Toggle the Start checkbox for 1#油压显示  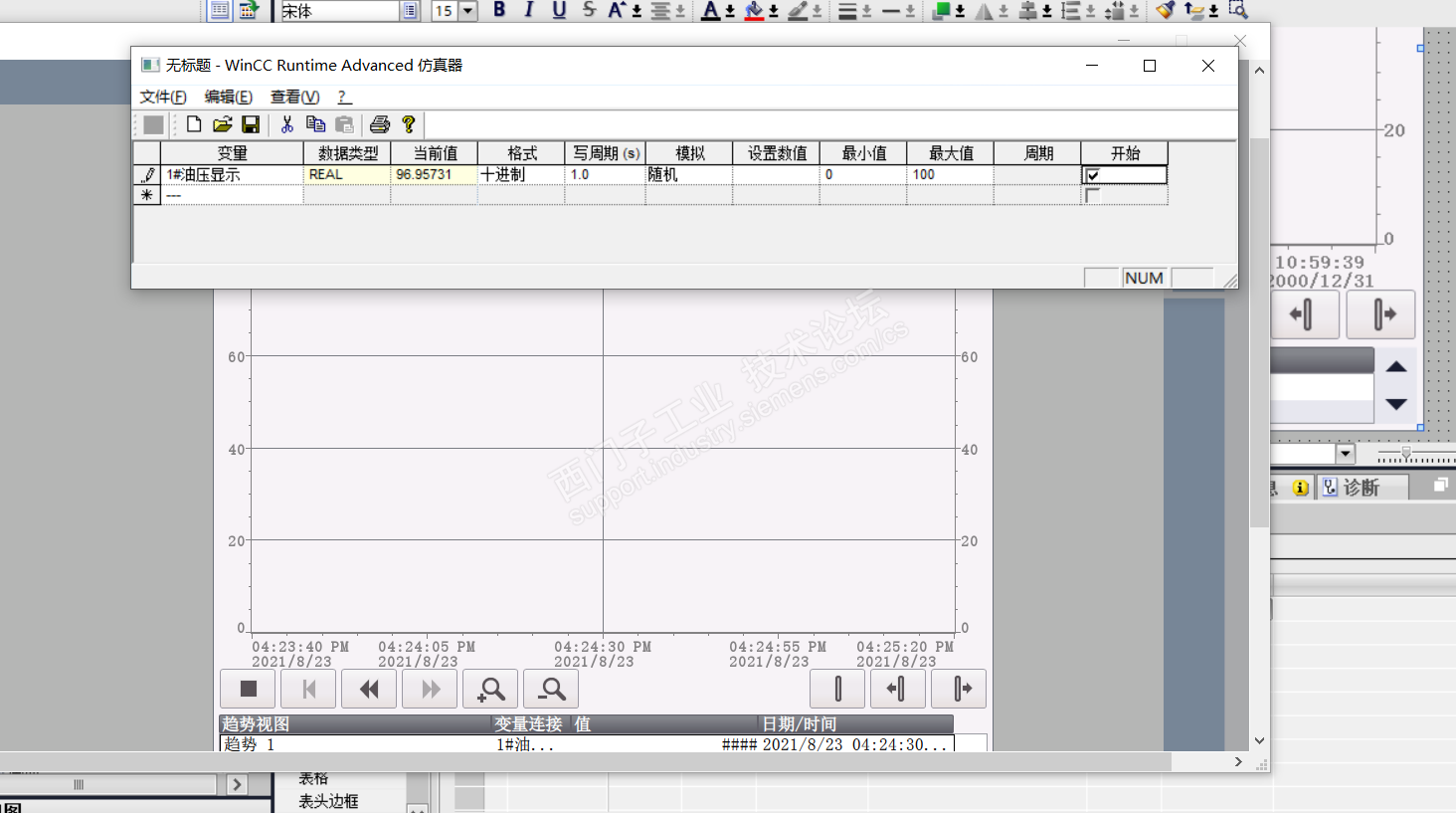coord(1093,175)
